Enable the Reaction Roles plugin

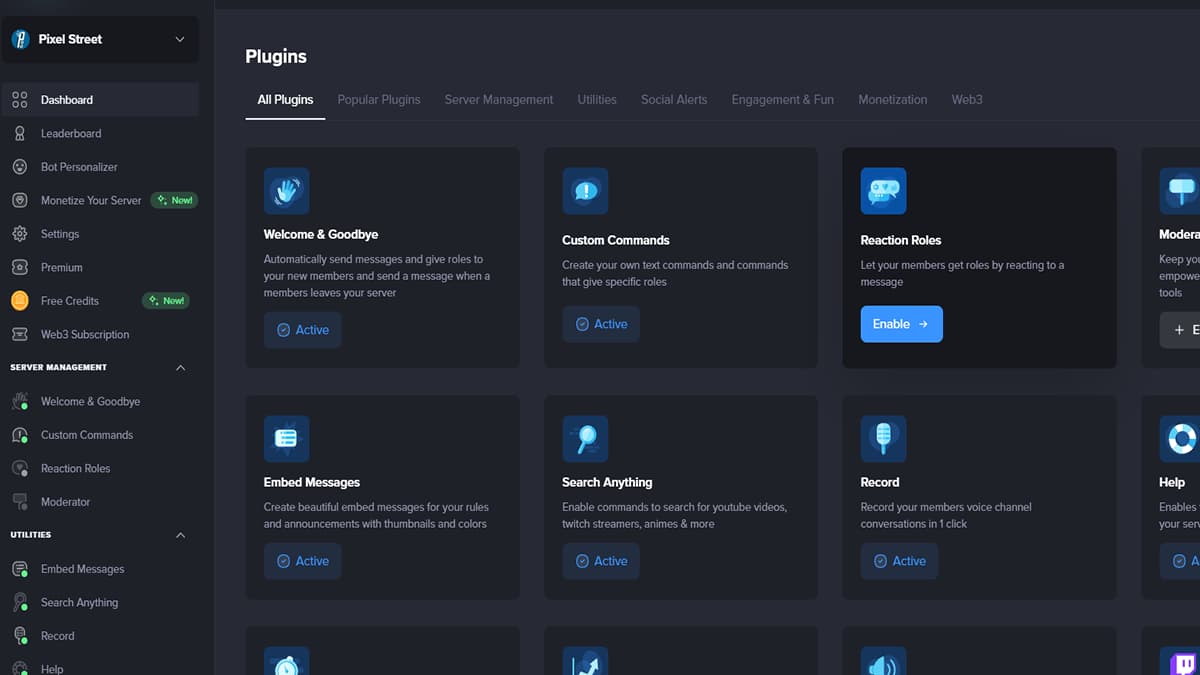pos(901,323)
